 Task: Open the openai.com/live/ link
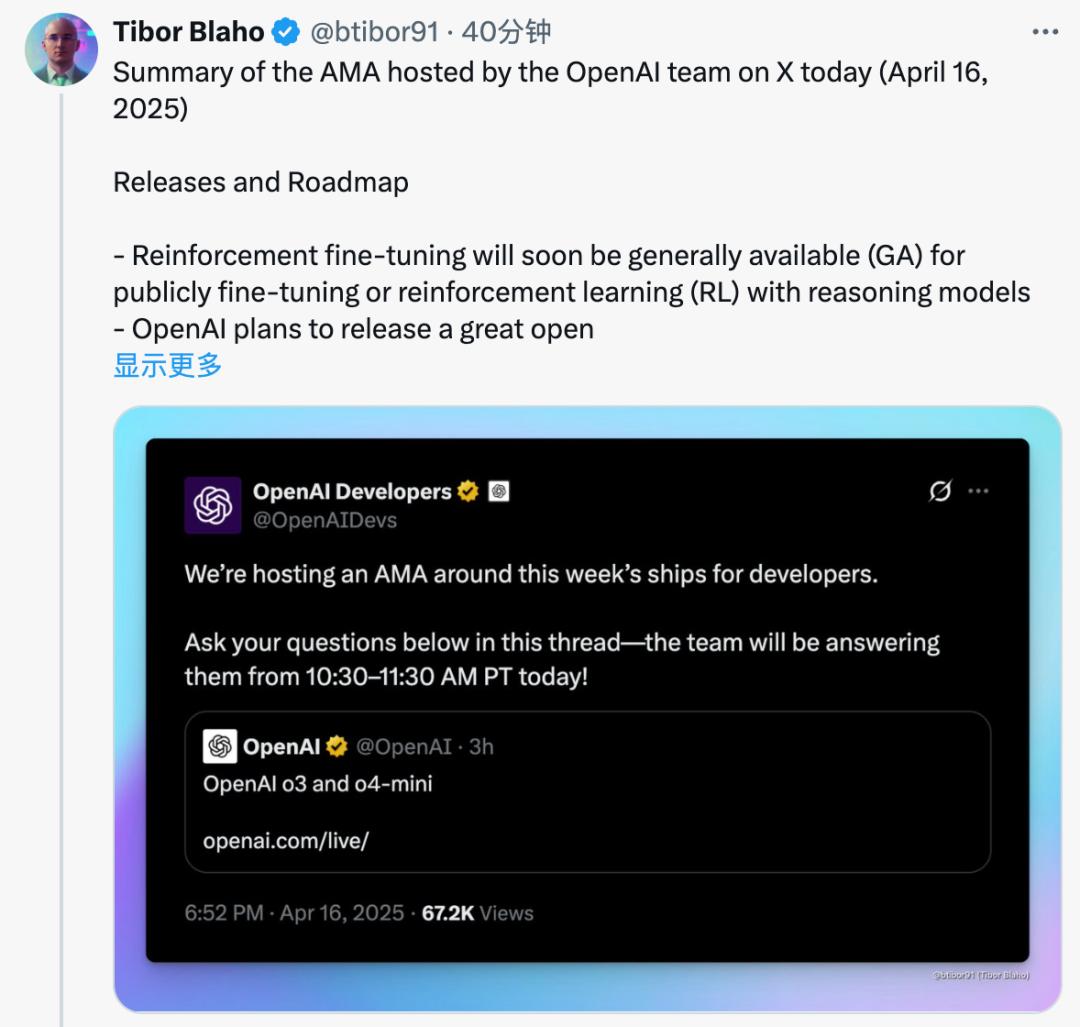coord(286,841)
